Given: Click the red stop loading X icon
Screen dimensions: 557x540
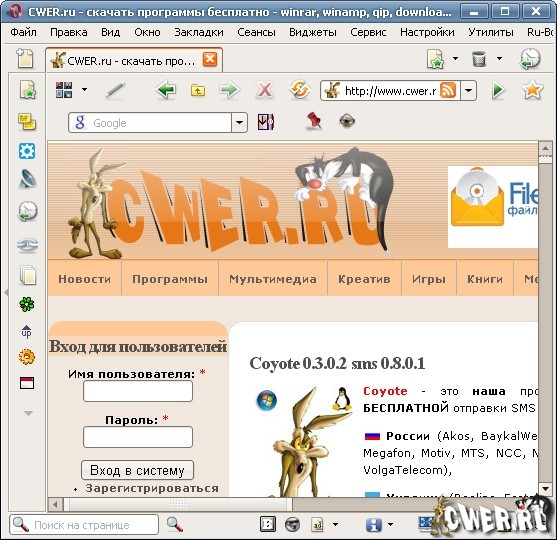Looking at the screenshot, I should (x=265, y=90).
